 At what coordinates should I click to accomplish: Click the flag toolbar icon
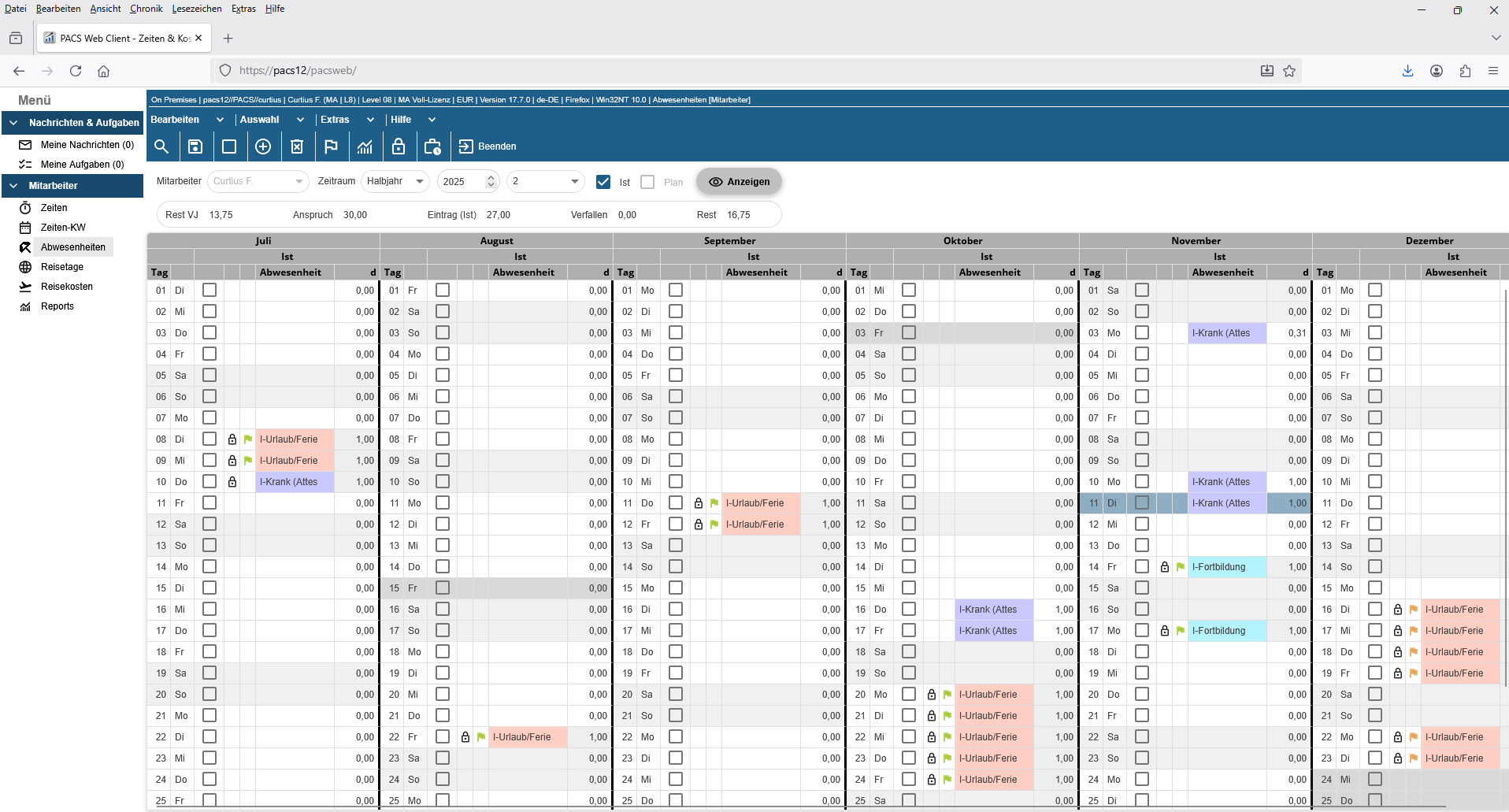point(331,146)
